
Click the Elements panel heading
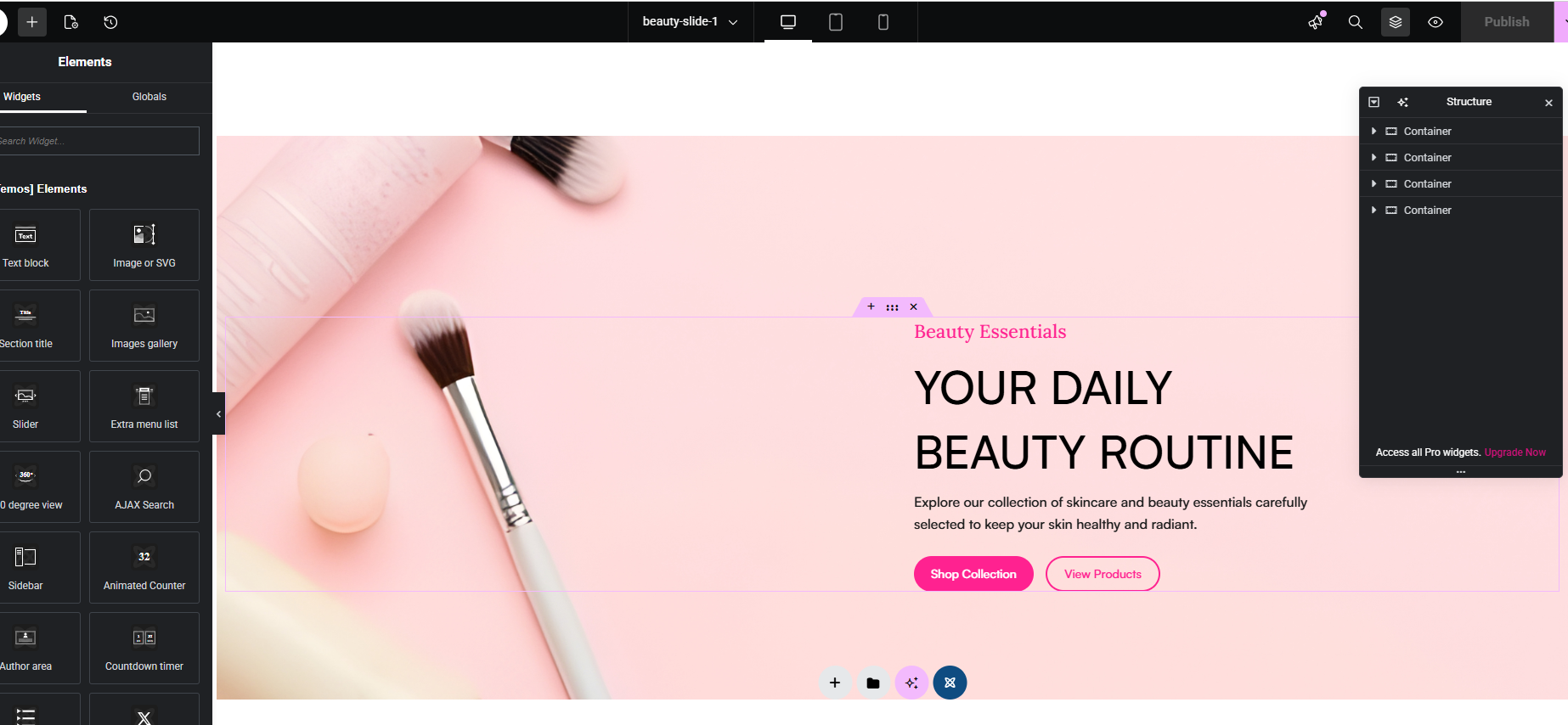click(85, 62)
